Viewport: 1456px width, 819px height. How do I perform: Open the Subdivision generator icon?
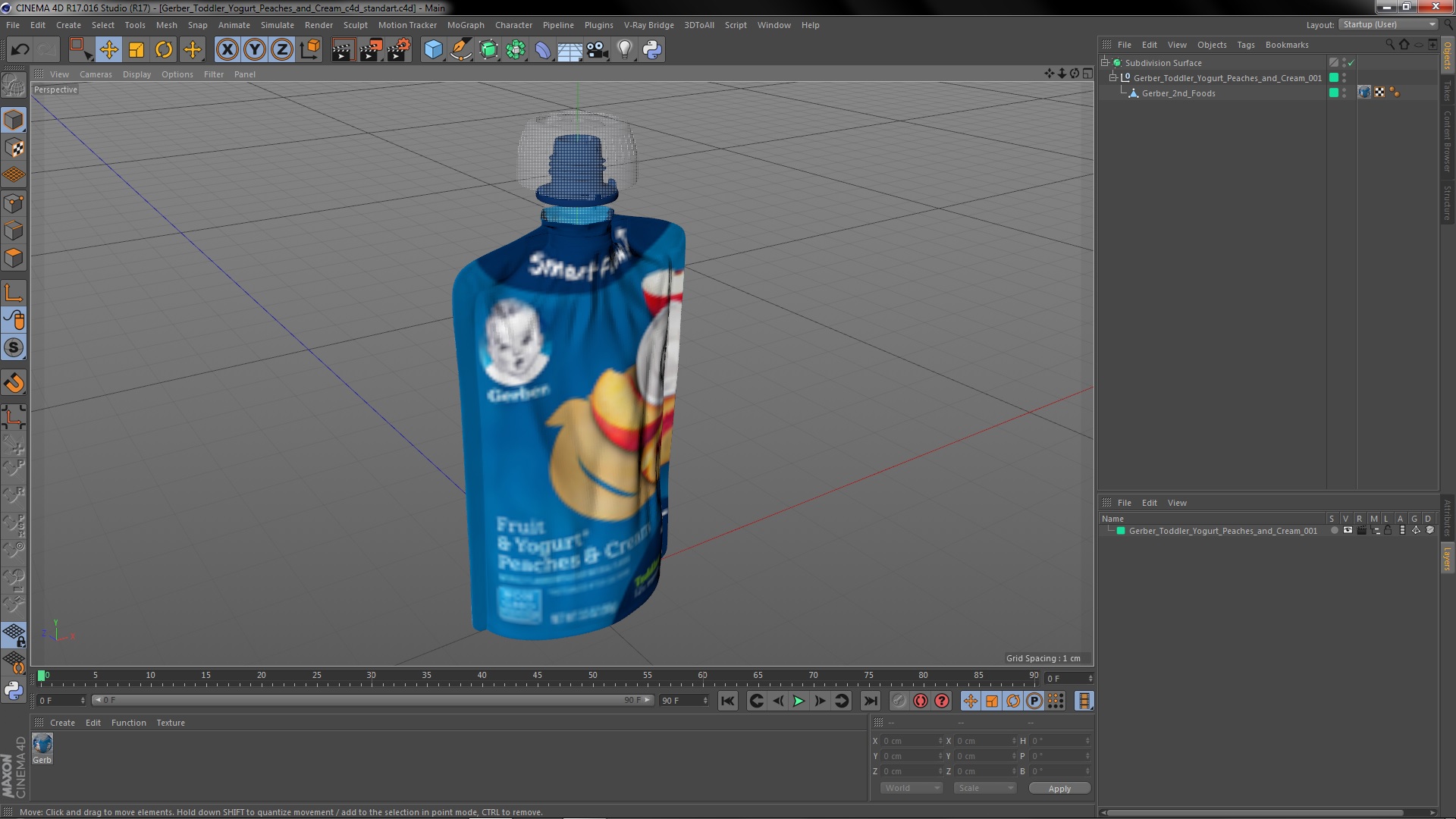pyautogui.click(x=488, y=50)
